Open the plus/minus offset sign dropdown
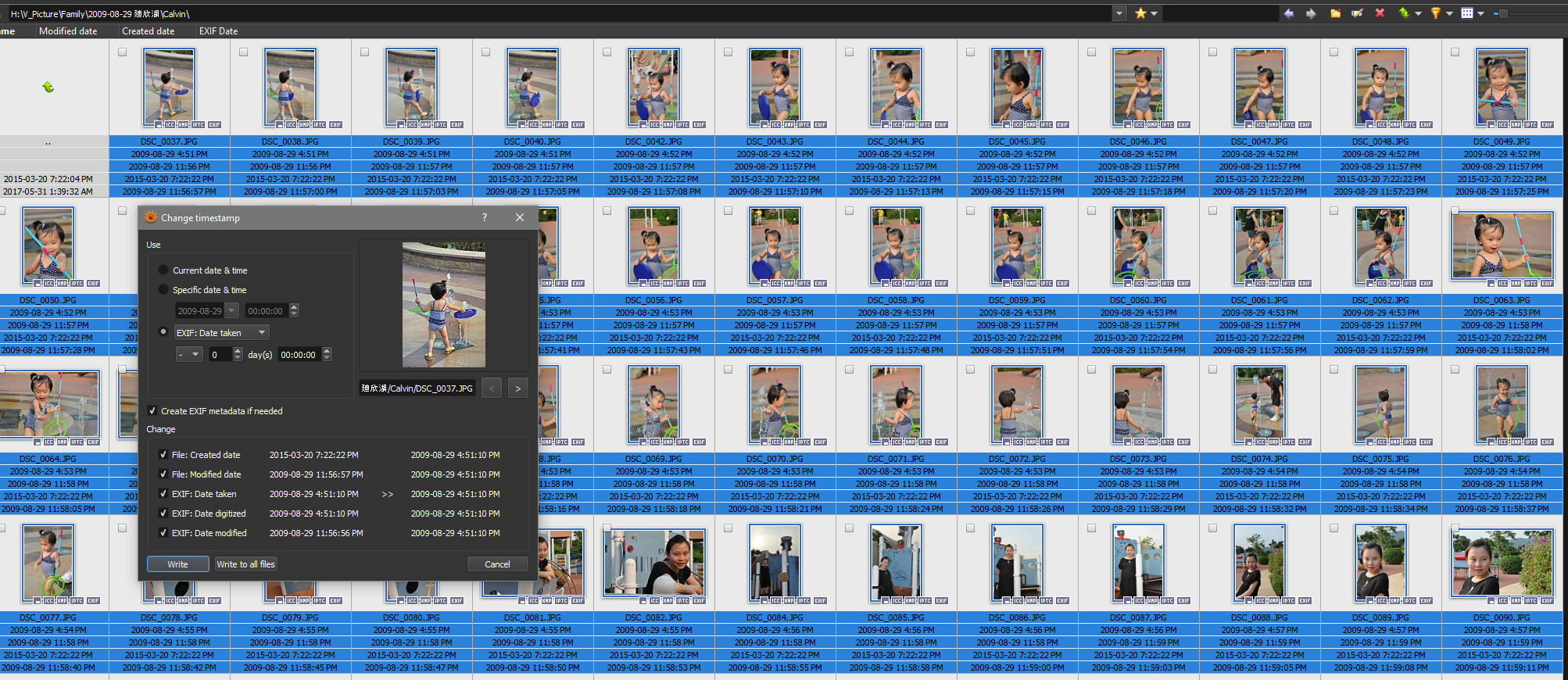The width and height of the screenshot is (1568, 680). [x=189, y=355]
